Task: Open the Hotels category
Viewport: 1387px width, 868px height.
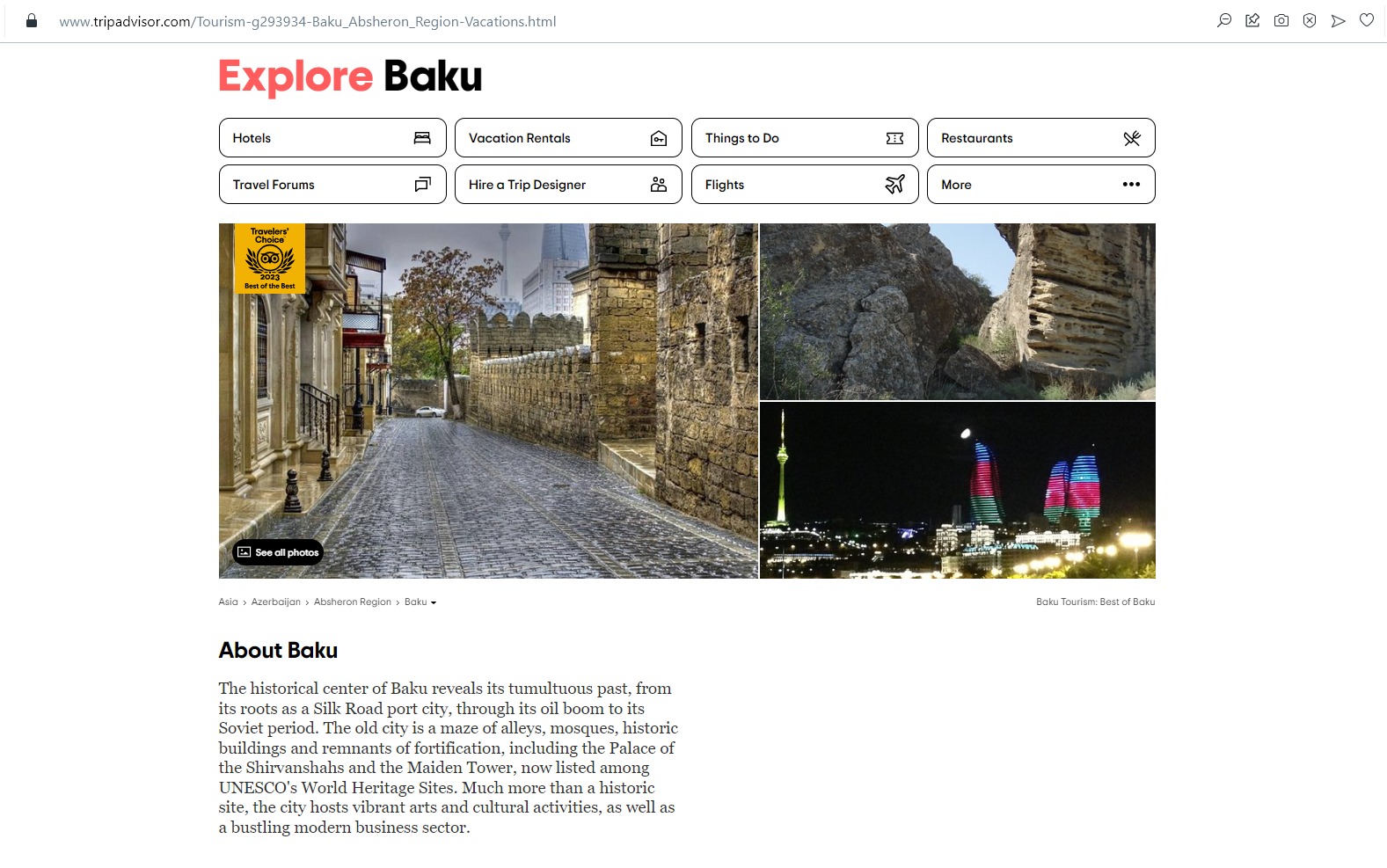Action: (332, 138)
